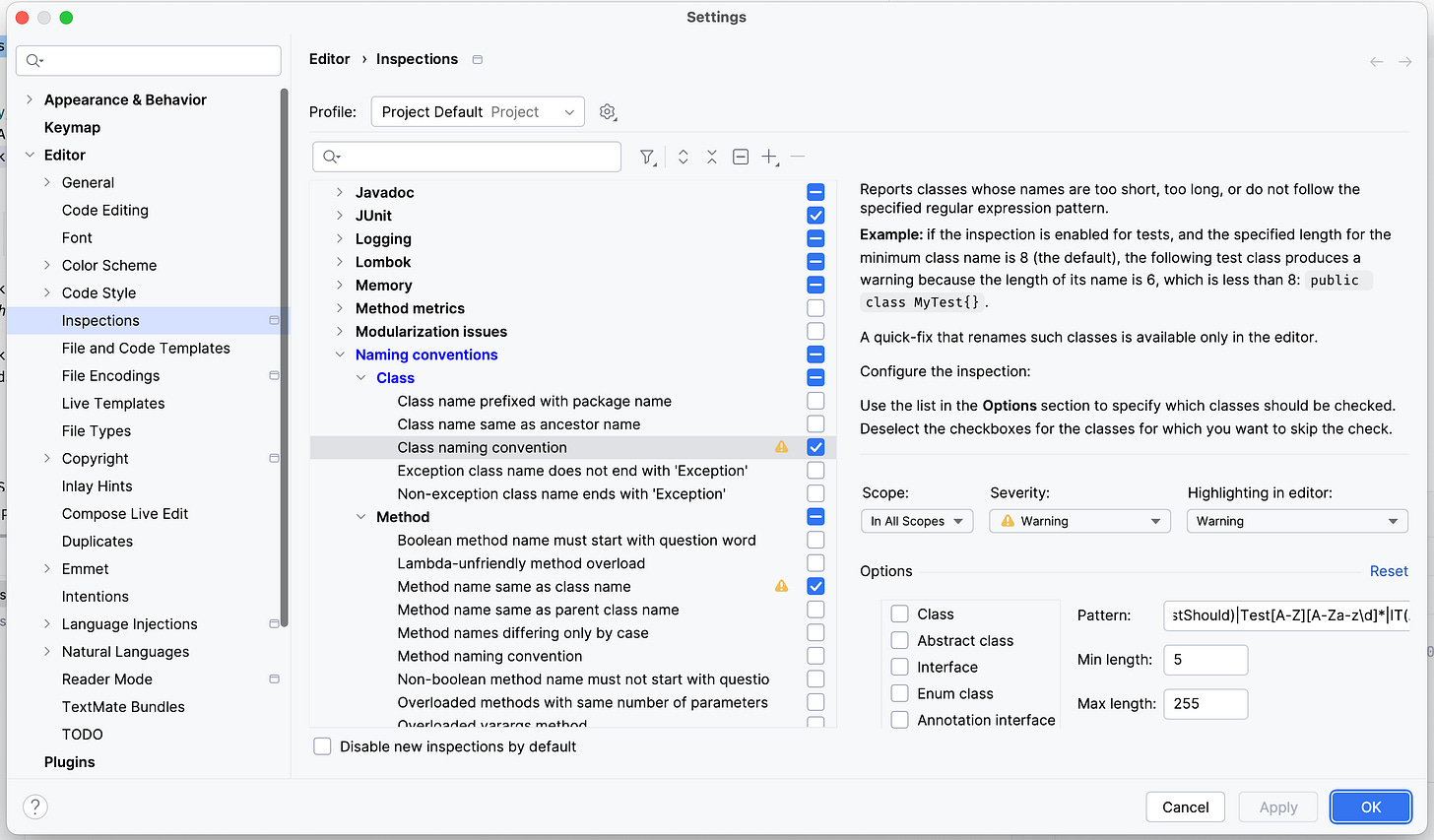Click the search icon in inspections search field
1434x840 pixels.
pyautogui.click(x=332, y=158)
